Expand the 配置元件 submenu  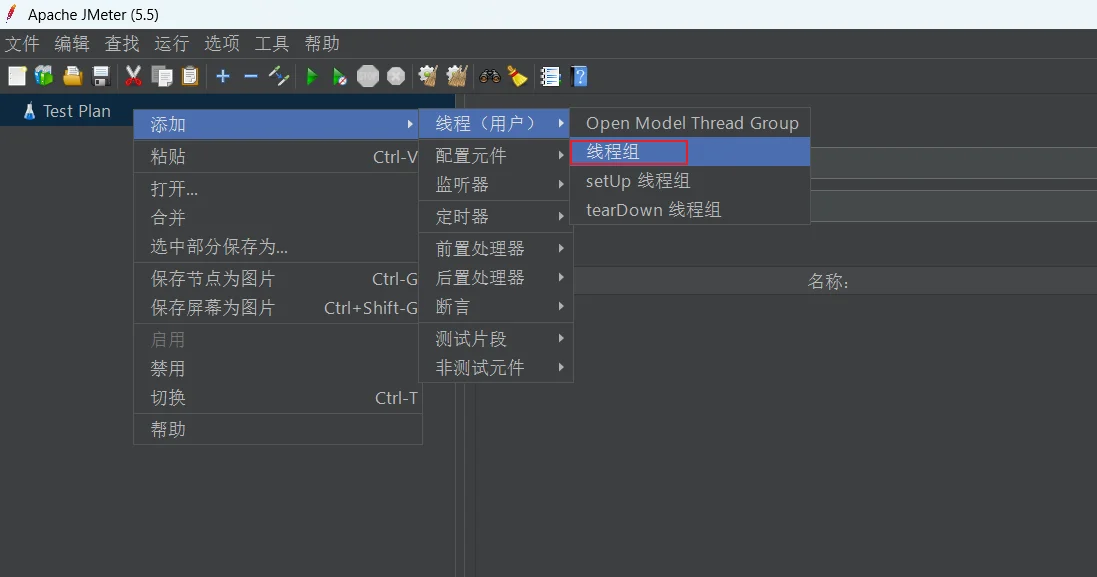(495, 155)
